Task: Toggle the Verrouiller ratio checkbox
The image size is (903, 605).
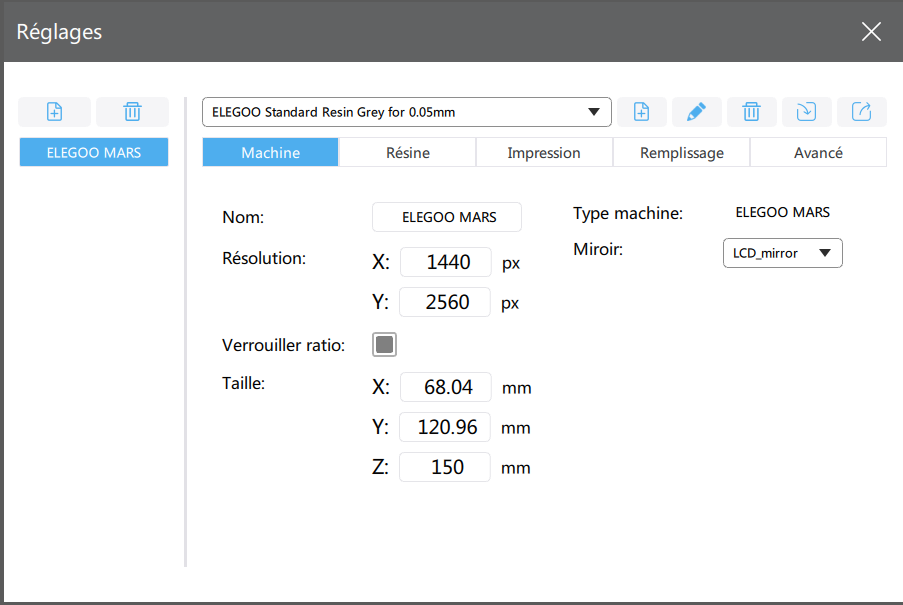Action: point(385,345)
